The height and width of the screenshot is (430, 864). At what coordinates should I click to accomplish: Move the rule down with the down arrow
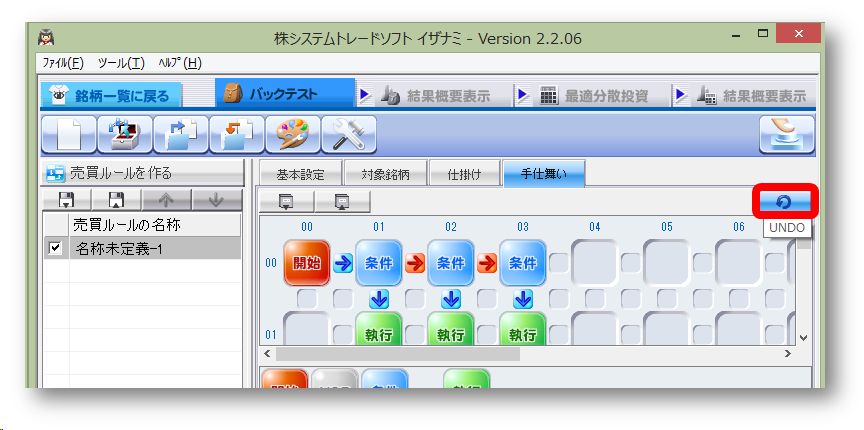coord(217,201)
